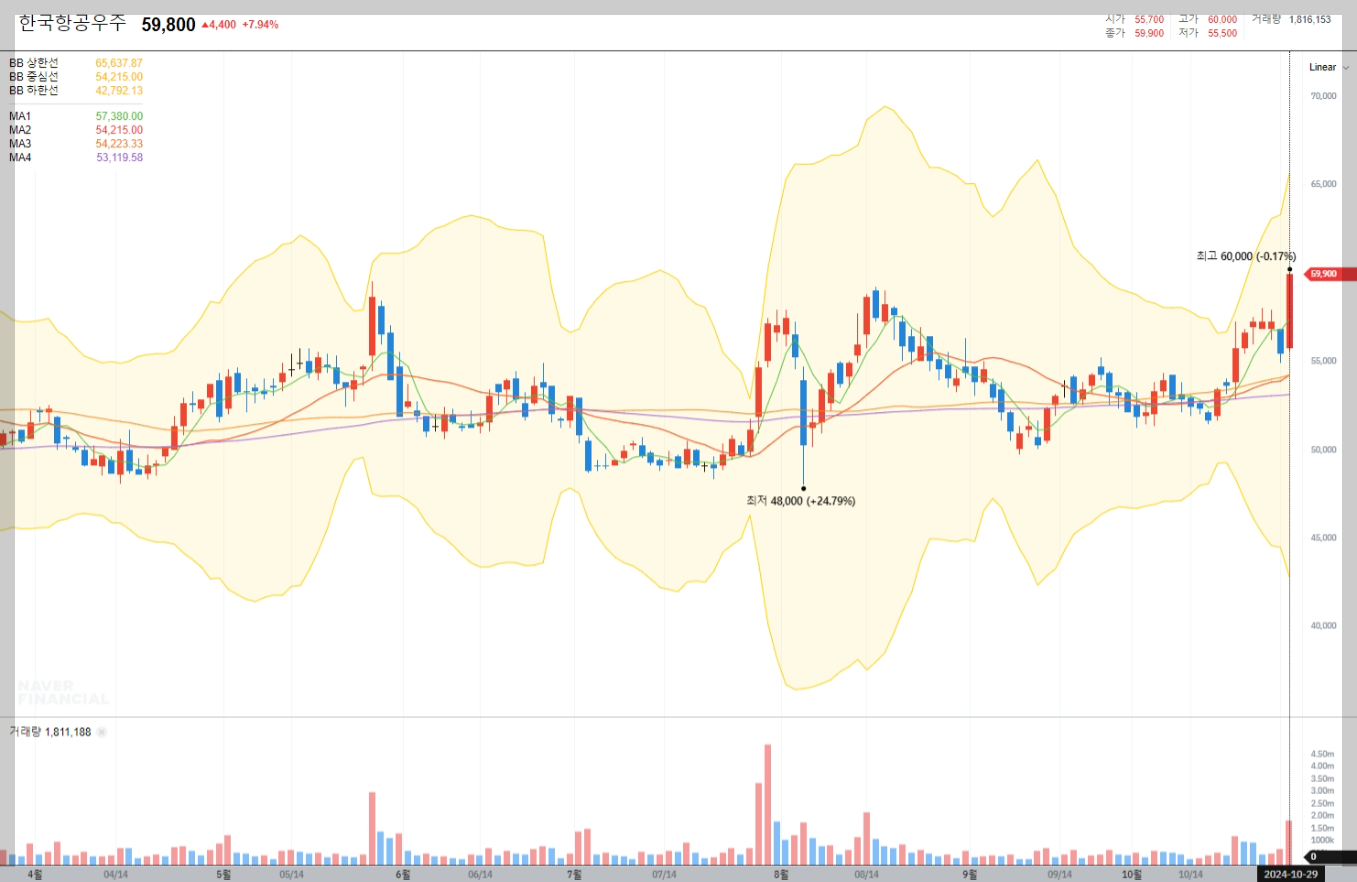1357x882 pixels.
Task: Click the 09/14 date on time axis
Action: 1061,874
